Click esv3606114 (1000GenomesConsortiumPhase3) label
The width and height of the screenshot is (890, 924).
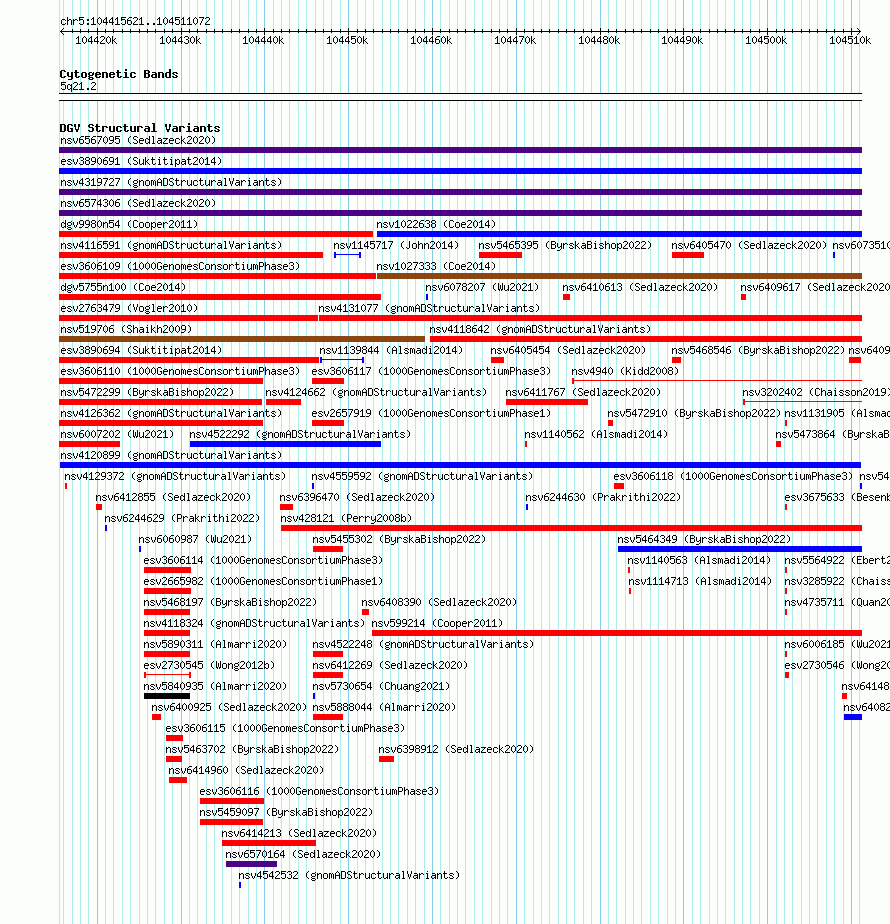[263, 560]
